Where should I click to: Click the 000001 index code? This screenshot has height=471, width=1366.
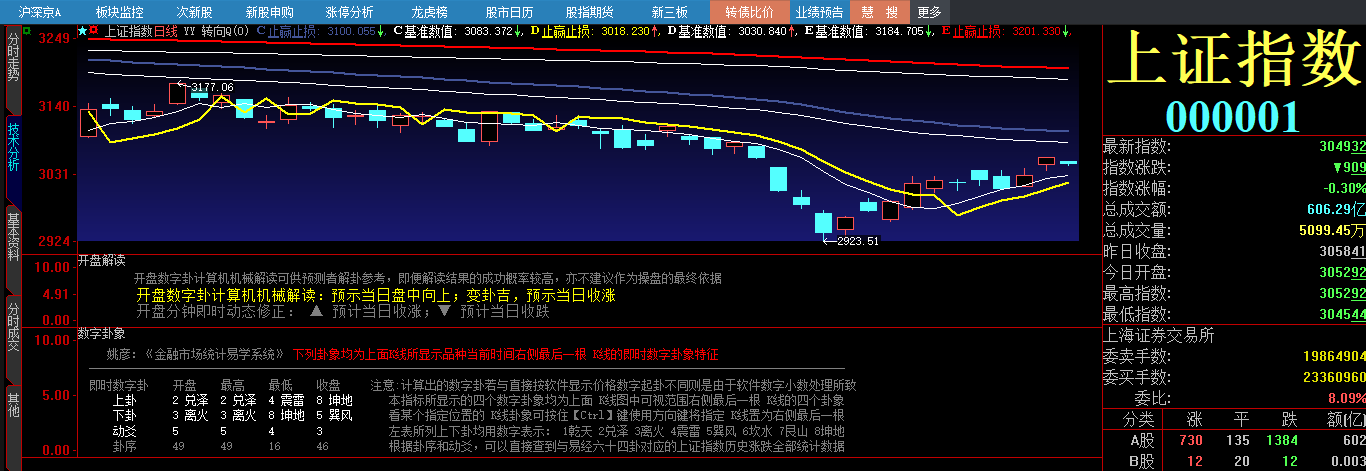tap(1233, 117)
